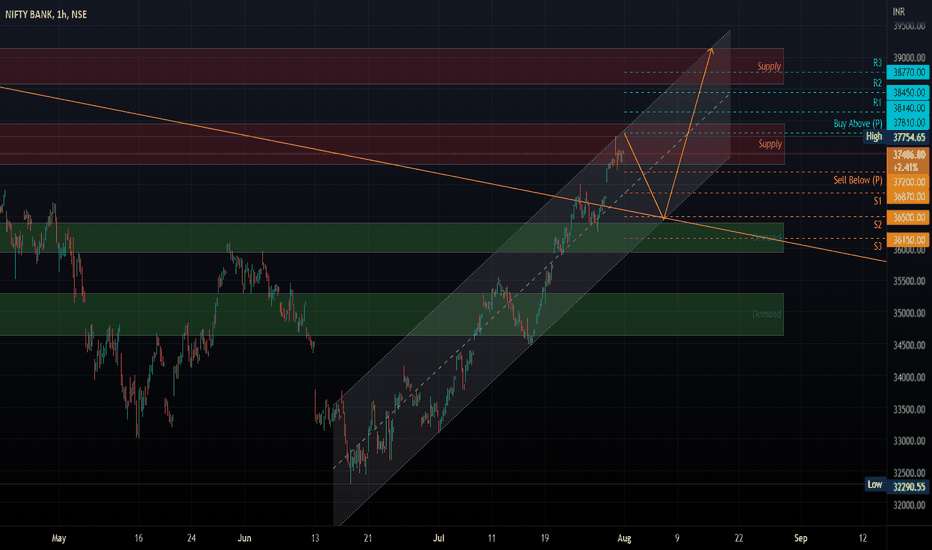The image size is (932, 550).
Task: Click the Aug label on time axis
Action: [x=624, y=538]
